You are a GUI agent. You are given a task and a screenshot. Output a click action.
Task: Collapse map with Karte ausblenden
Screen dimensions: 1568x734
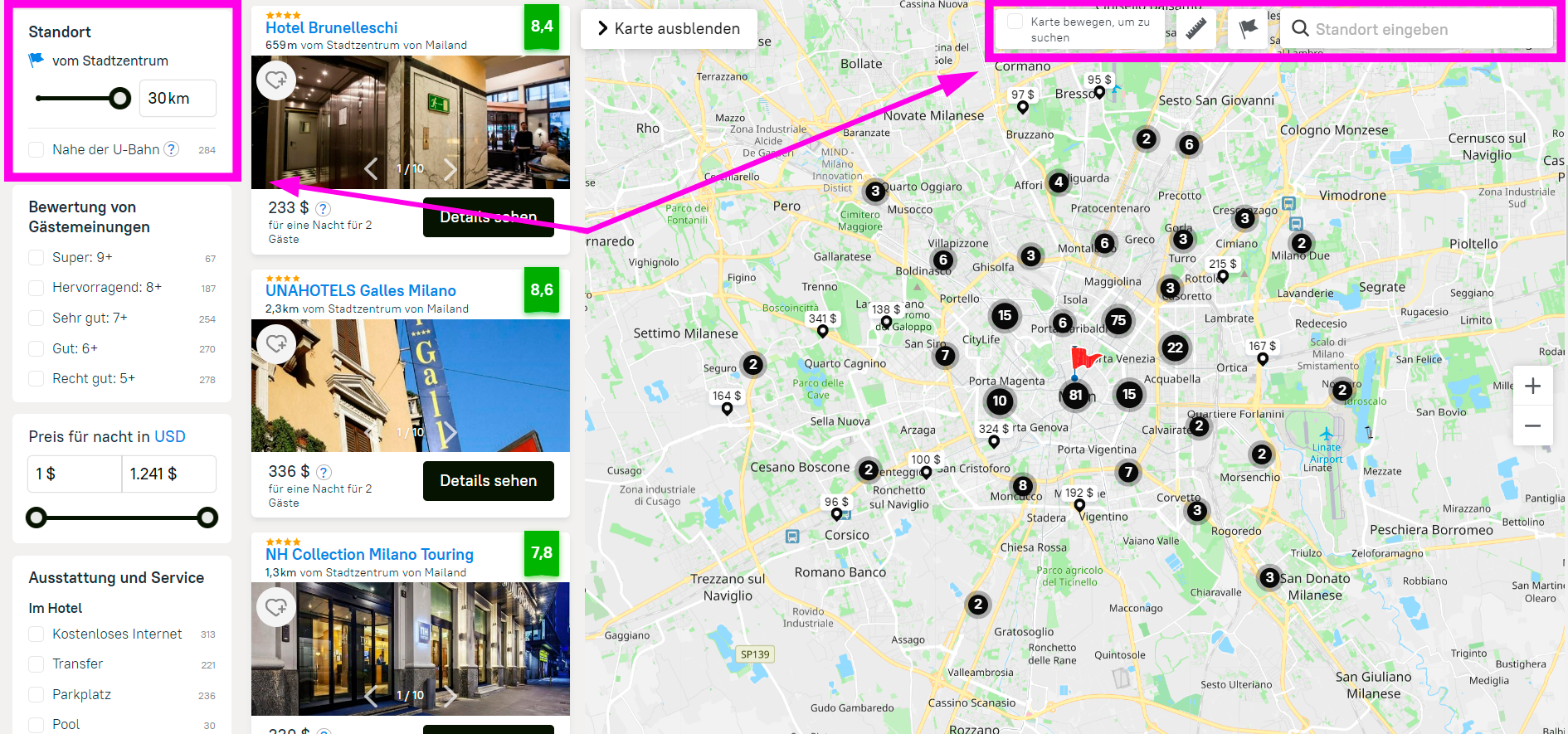[669, 29]
